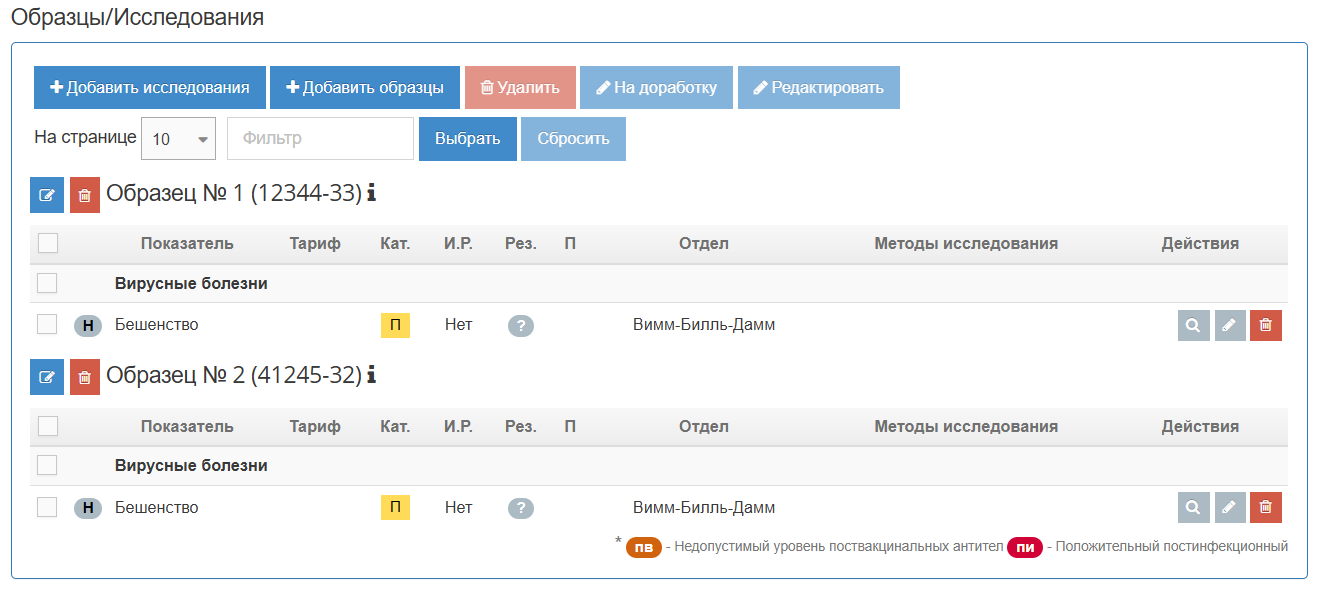This screenshot has height=594, width=1320.
Task: Click the blue edit icon for Образец № 2
Action: pyautogui.click(x=47, y=377)
